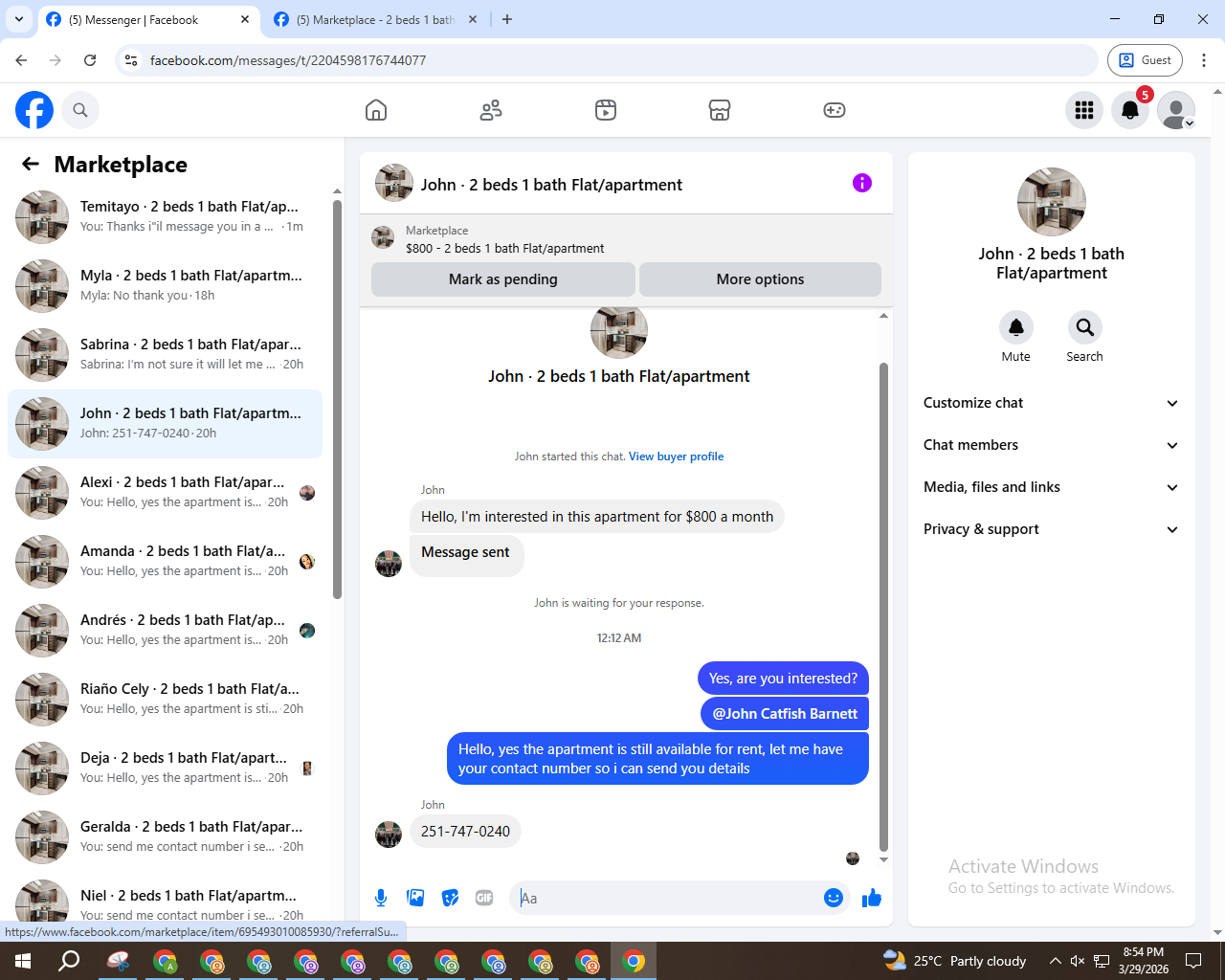Click the Facebook search magnifier icon
The width and height of the screenshot is (1225, 980).
(x=80, y=110)
